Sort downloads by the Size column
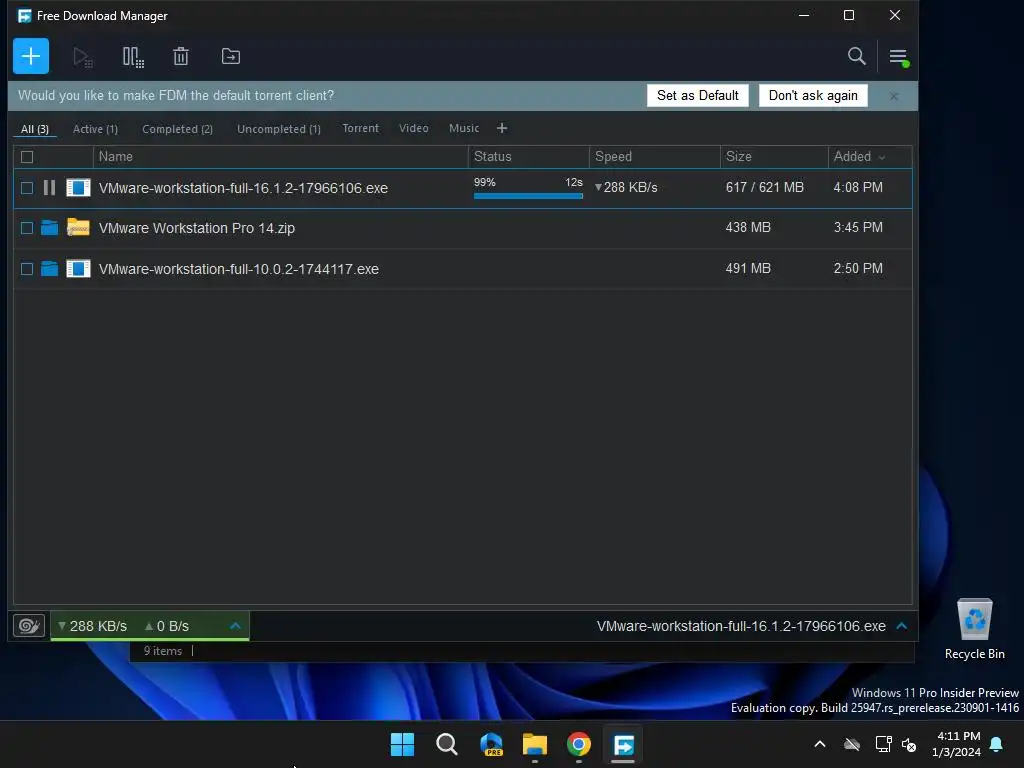 click(x=775, y=157)
